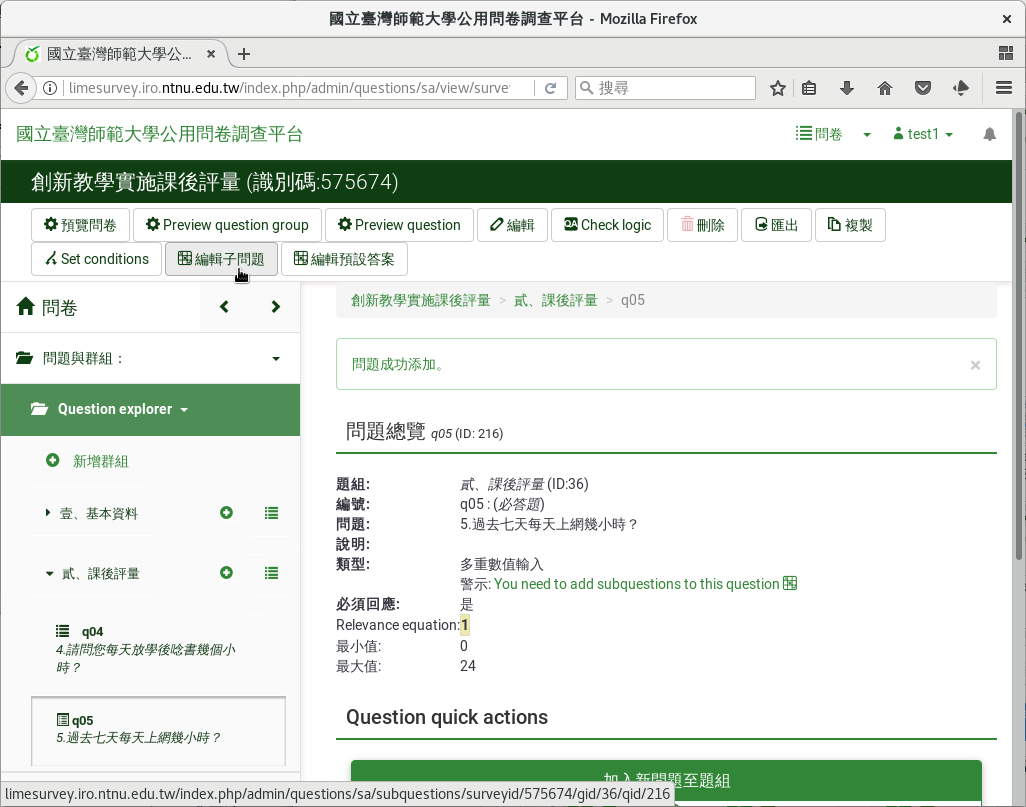Click the notifications bell icon
Viewport: 1026px width, 807px height.
[989, 134]
